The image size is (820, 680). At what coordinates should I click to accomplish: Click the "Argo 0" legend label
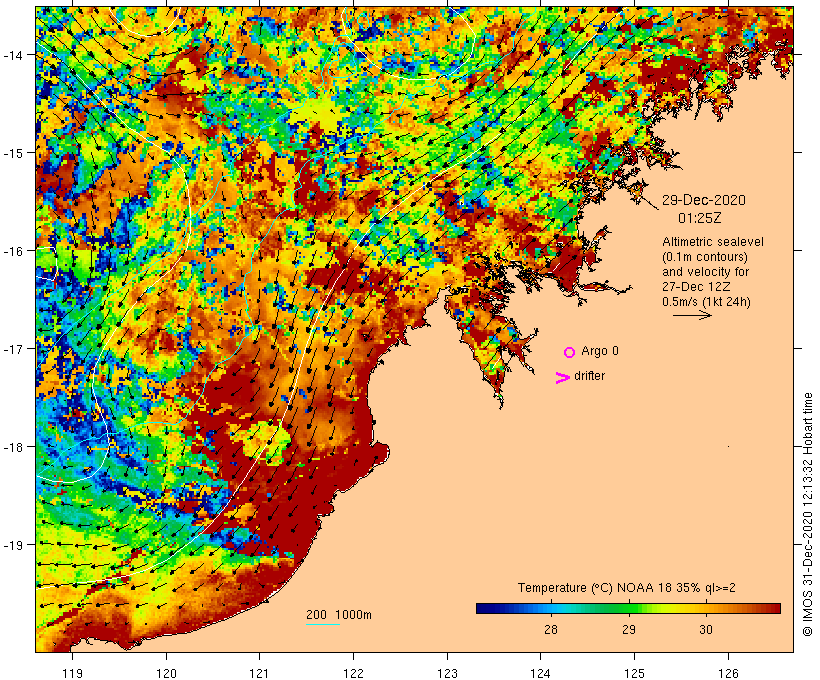click(600, 351)
